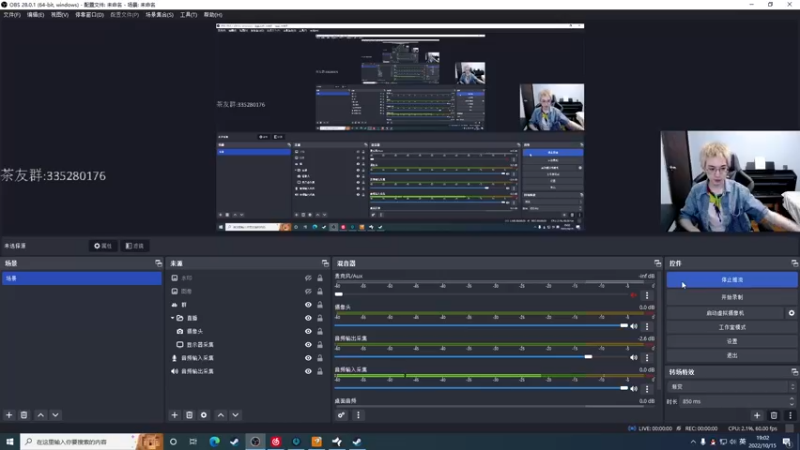Screen dimensions: 800x450
Task: Hide the 摄像头 camera source
Action: 308,331
